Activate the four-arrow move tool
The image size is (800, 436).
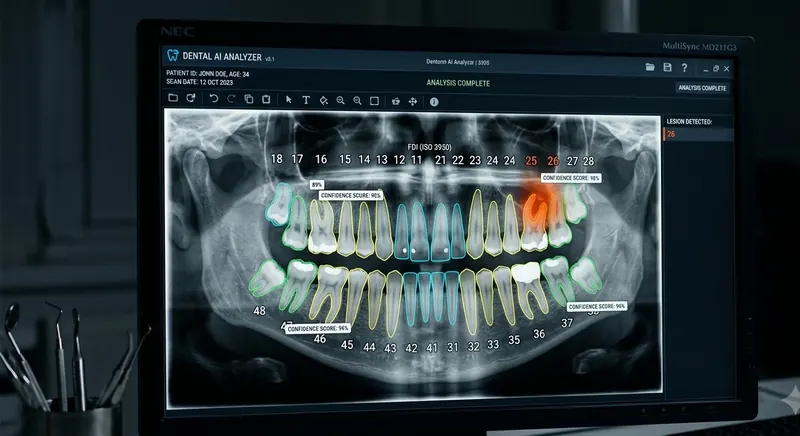(413, 101)
